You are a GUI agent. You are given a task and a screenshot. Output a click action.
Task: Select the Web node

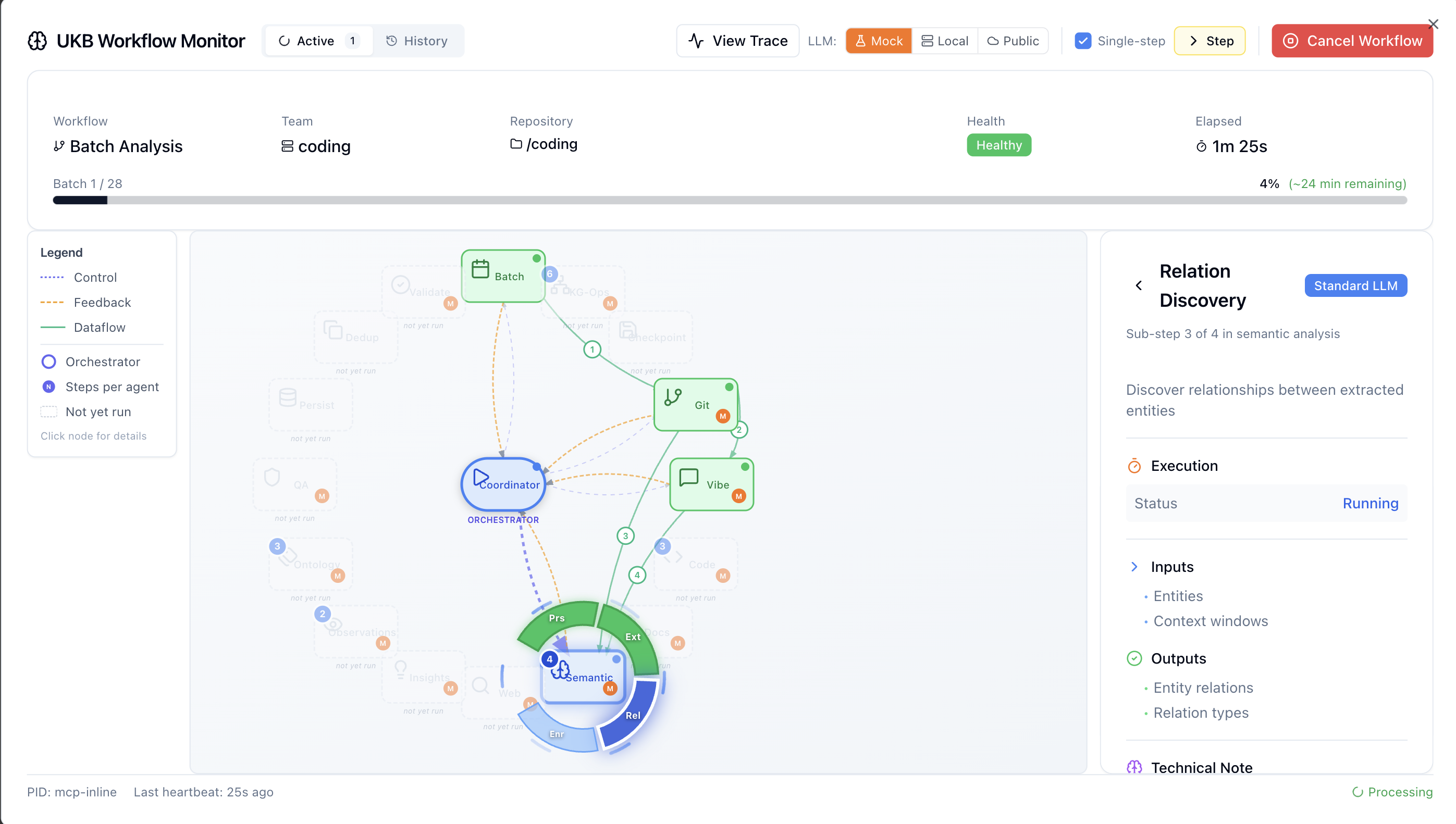click(x=498, y=693)
